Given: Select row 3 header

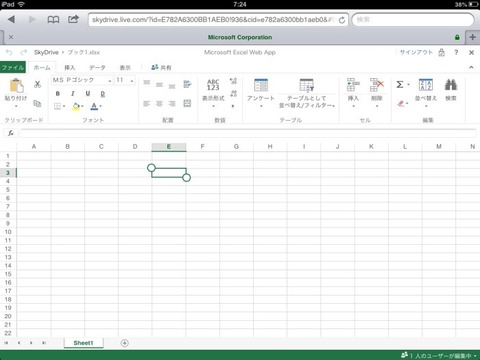Looking at the screenshot, I should coord(8,173).
